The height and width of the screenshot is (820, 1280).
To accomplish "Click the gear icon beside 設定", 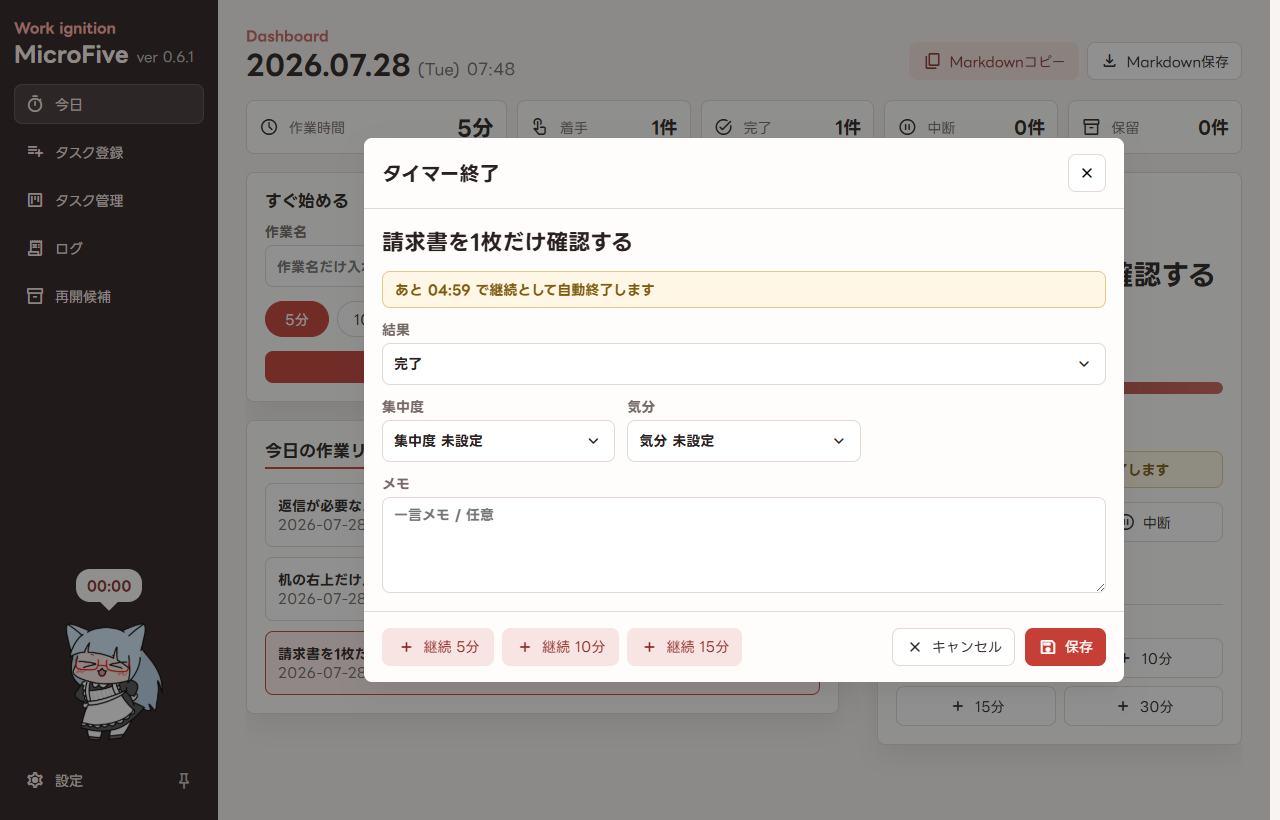I will pos(35,780).
